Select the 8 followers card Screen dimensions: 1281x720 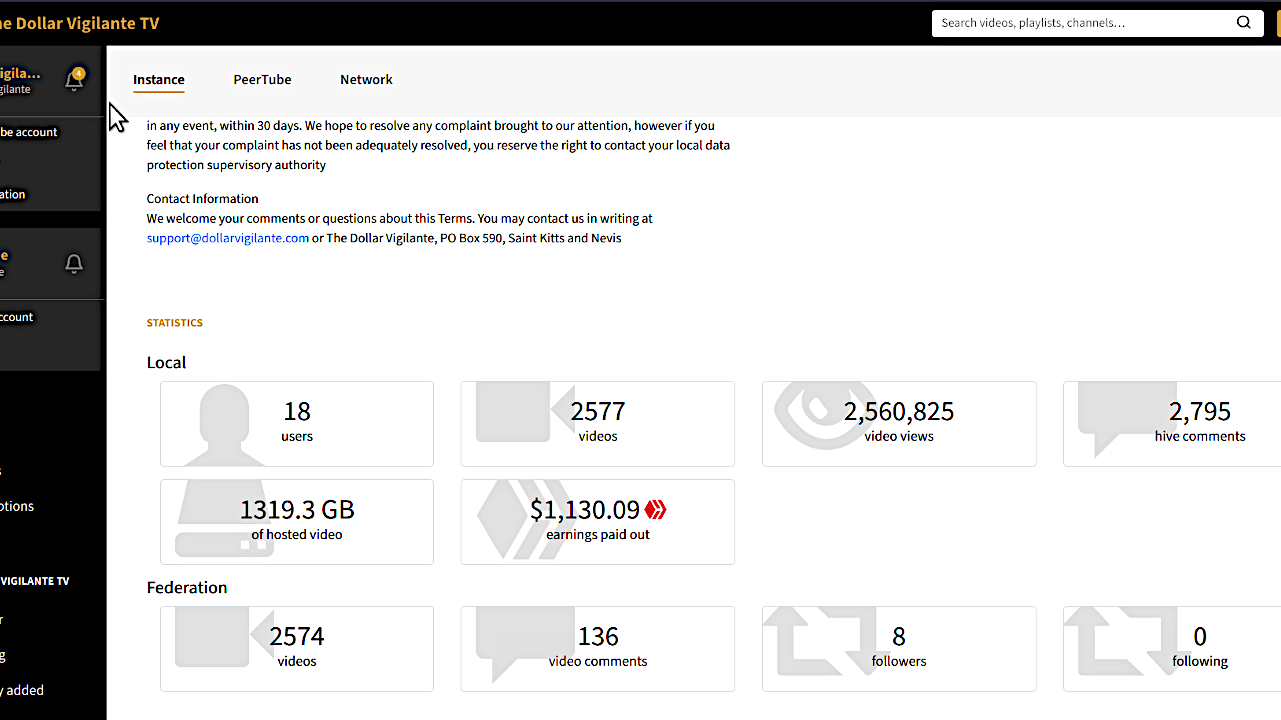pos(899,648)
